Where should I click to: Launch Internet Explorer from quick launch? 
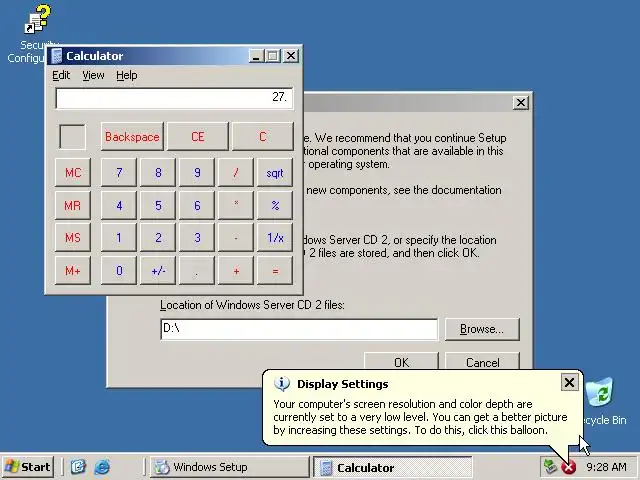102,467
